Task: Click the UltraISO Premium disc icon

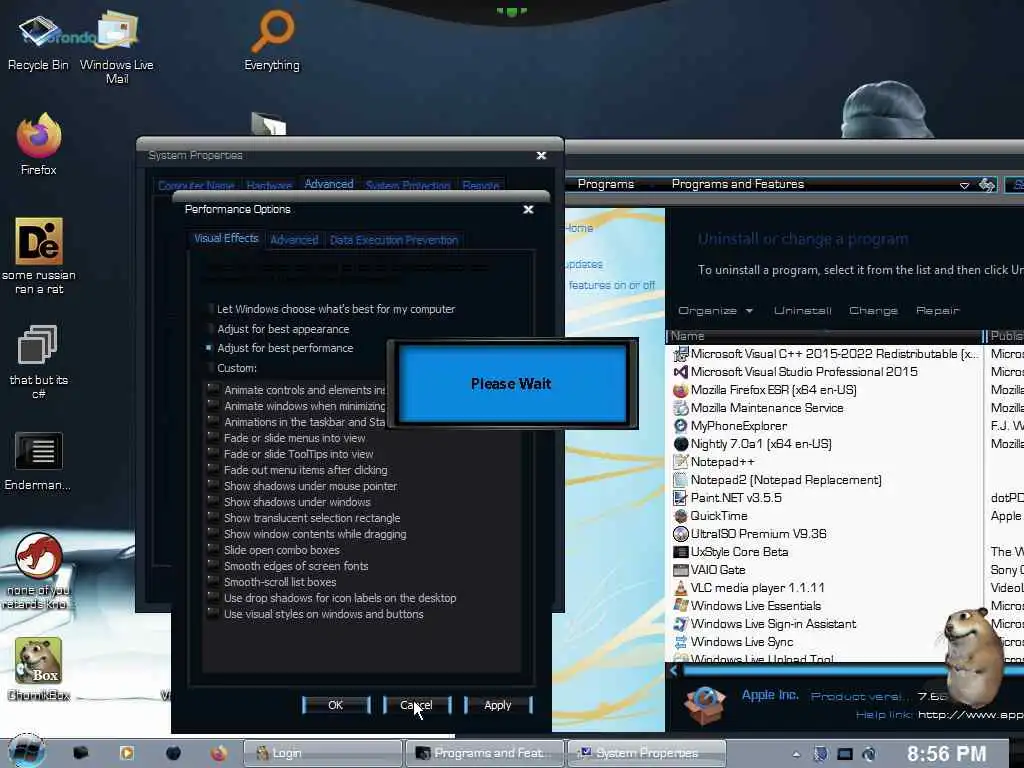Action: (x=680, y=534)
